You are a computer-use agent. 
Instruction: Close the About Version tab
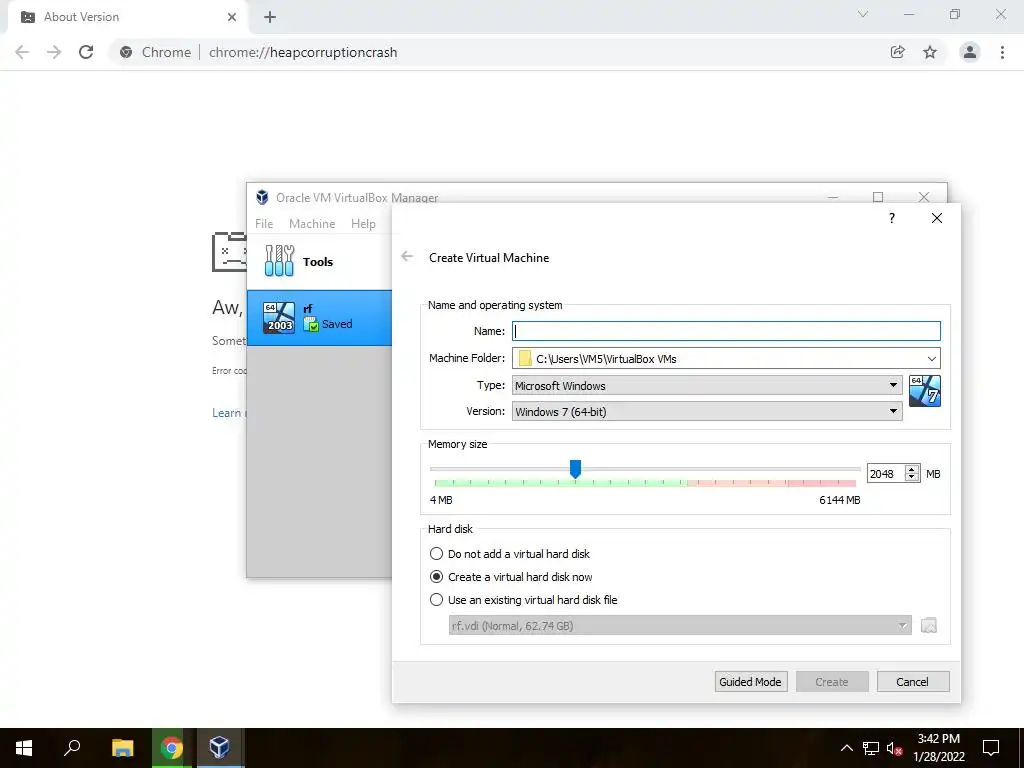click(232, 17)
